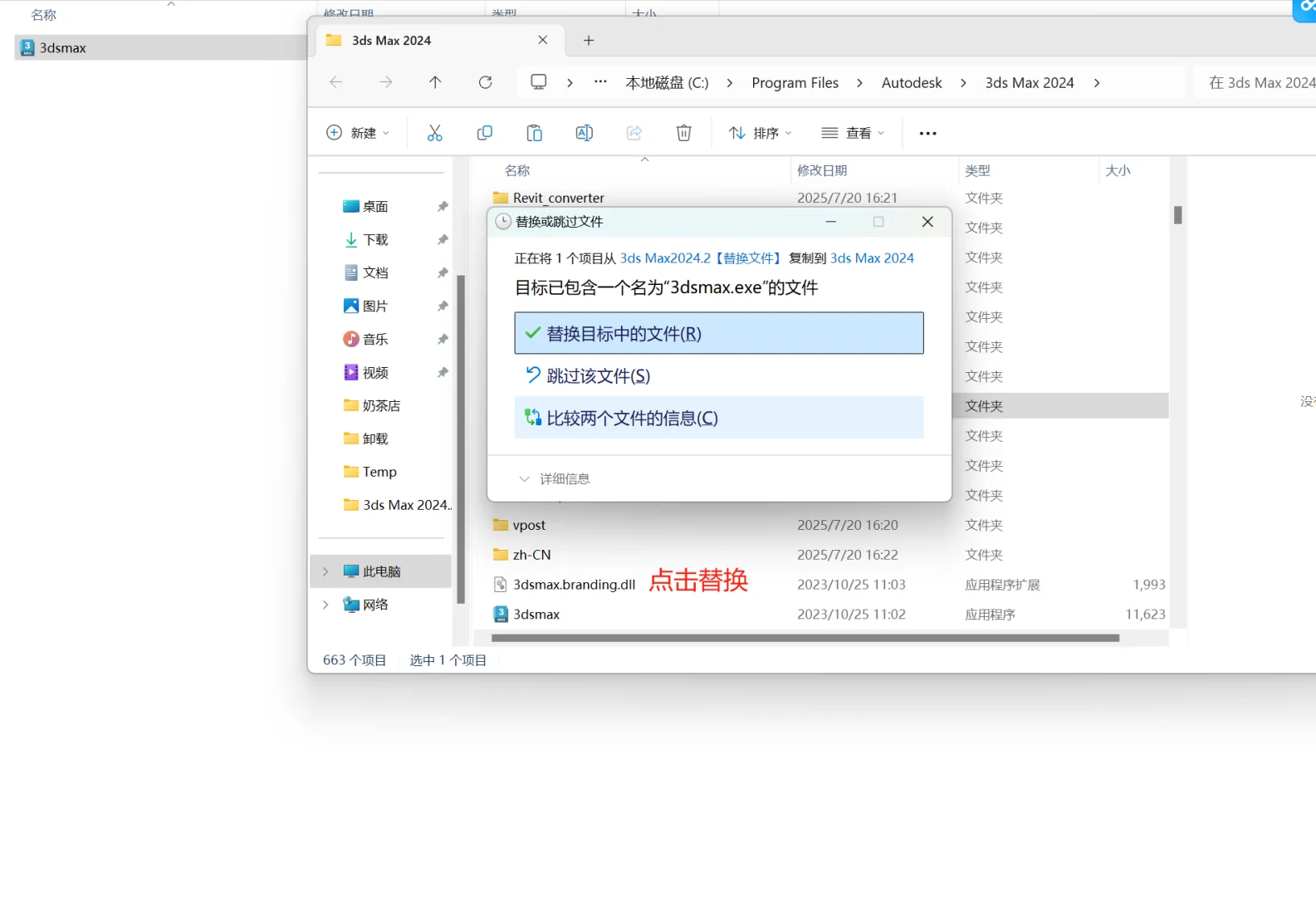This screenshot has height=897, width=1316.
Task: Click Local Disk (C:) breadcrumb
Action: [667, 82]
